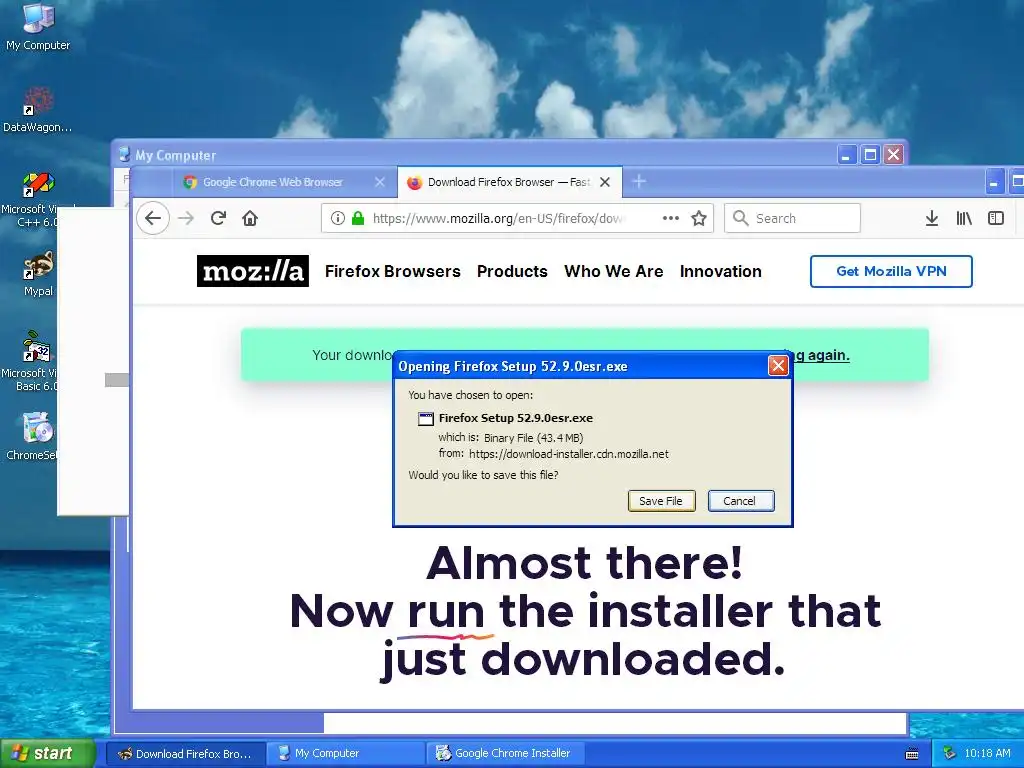Screen dimensions: 1024x768
Task: Open page actions three-dot menu
Action: [671, 218]
